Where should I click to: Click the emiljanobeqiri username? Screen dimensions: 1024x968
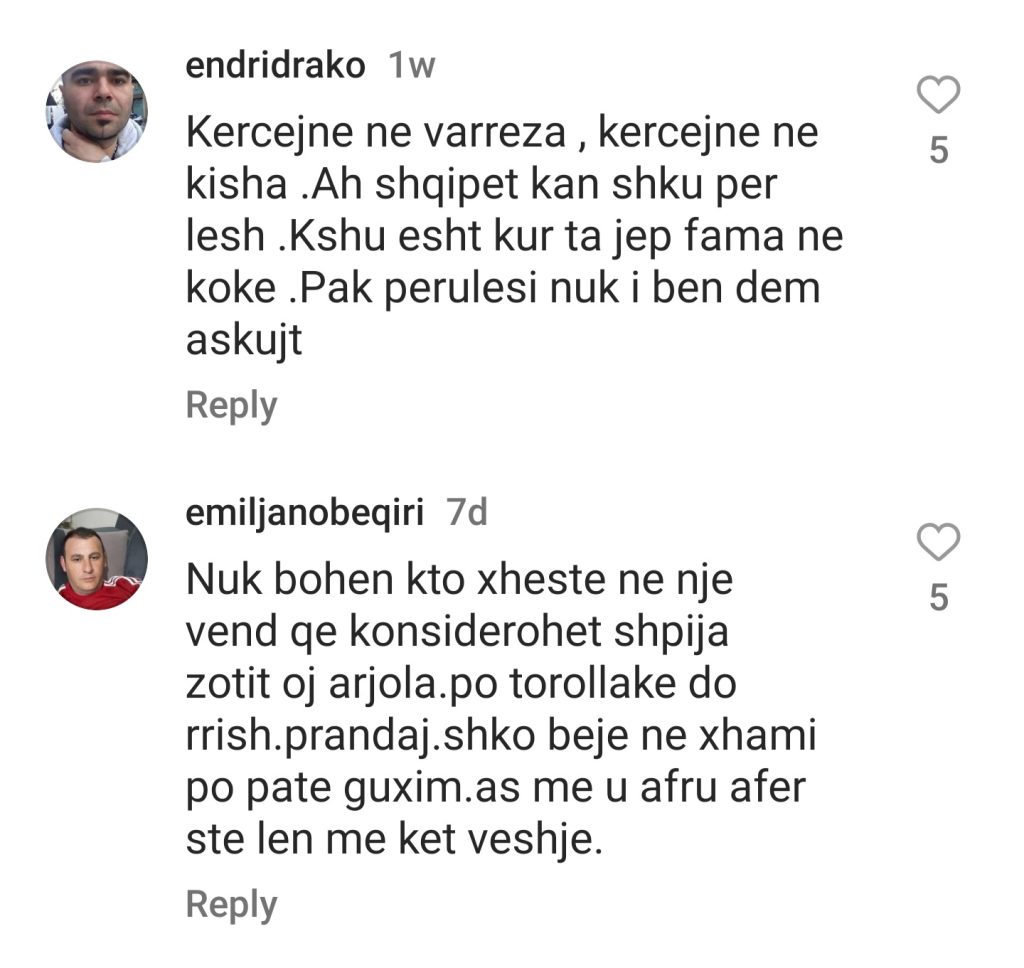pyautogui.click(x=305, y=513)
